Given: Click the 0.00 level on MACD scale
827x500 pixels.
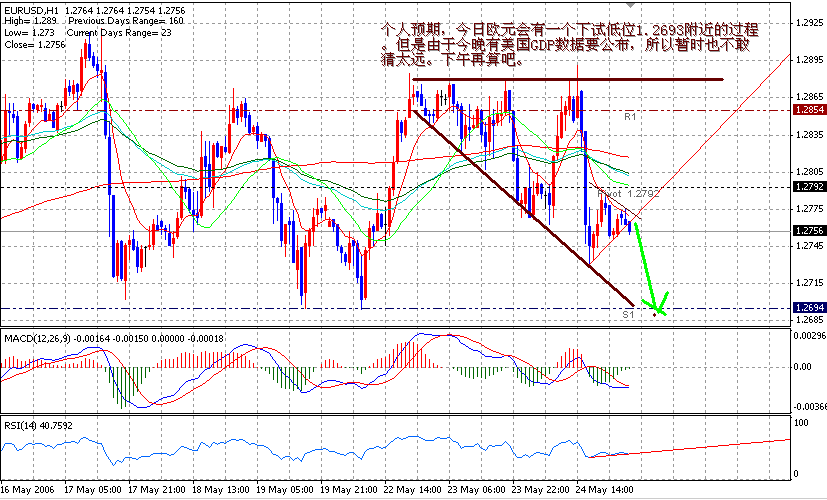Looking at the screenshot, I should (802, 367).
